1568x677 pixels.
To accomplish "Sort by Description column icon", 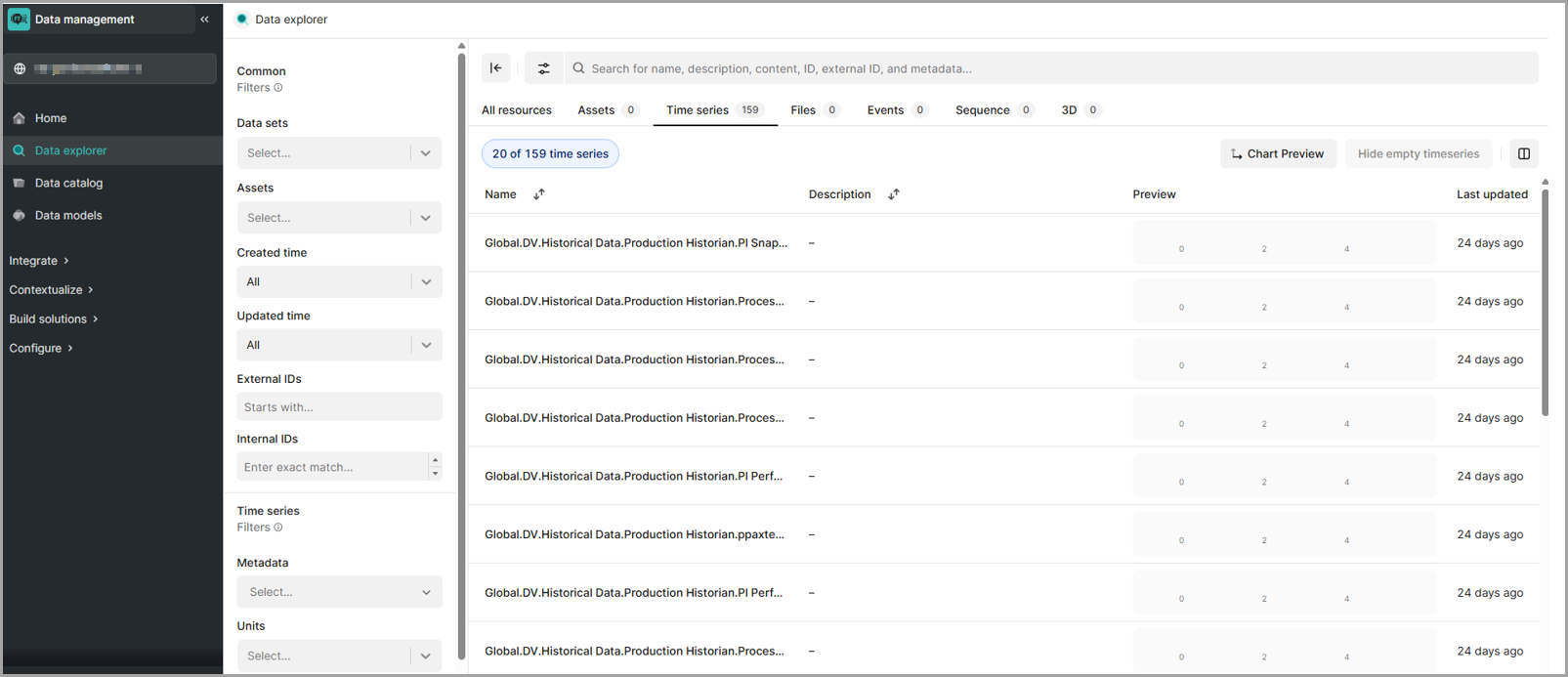I will 894,194.
